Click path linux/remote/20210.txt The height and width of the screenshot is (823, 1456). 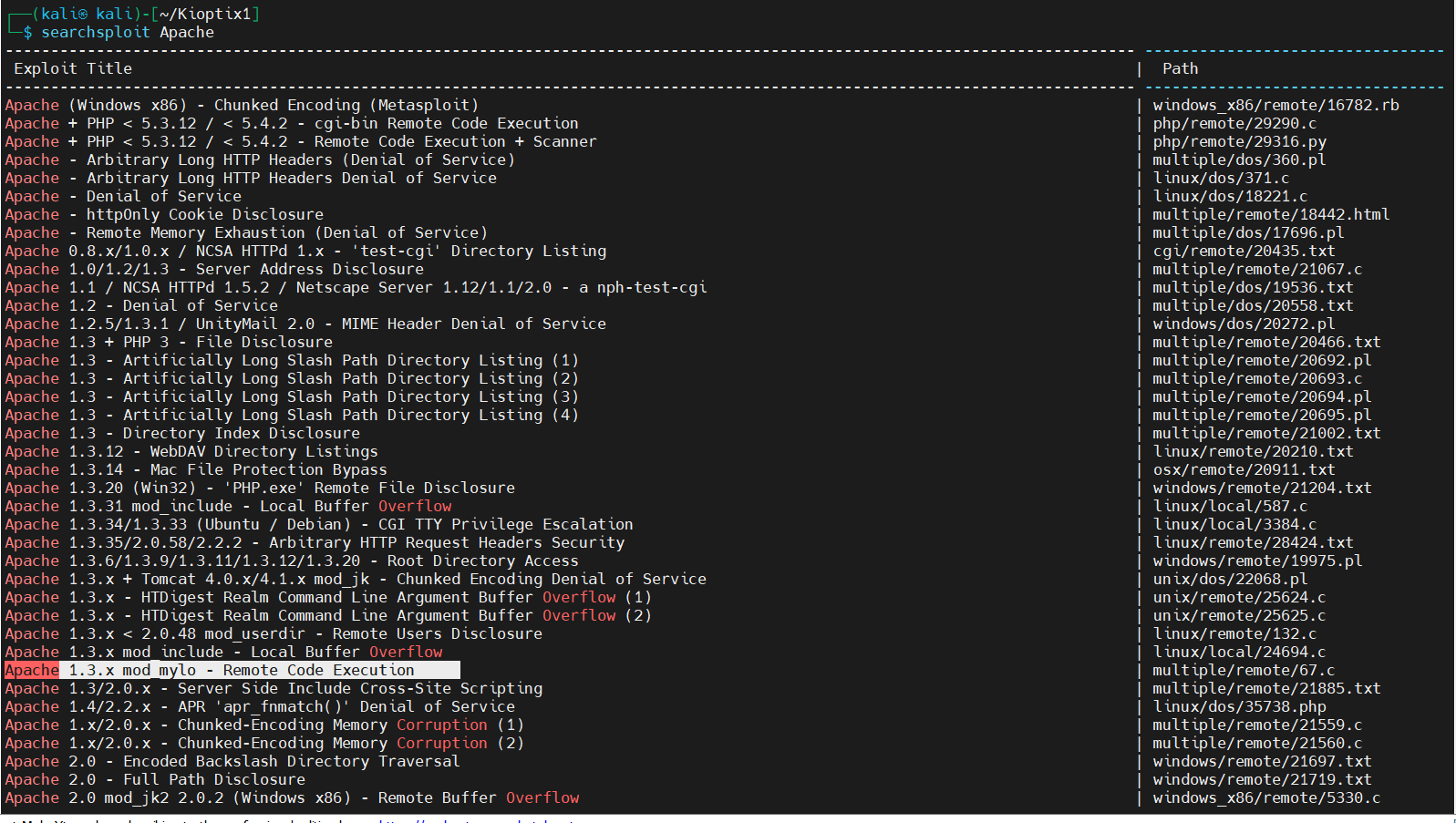click(1253, 451)
